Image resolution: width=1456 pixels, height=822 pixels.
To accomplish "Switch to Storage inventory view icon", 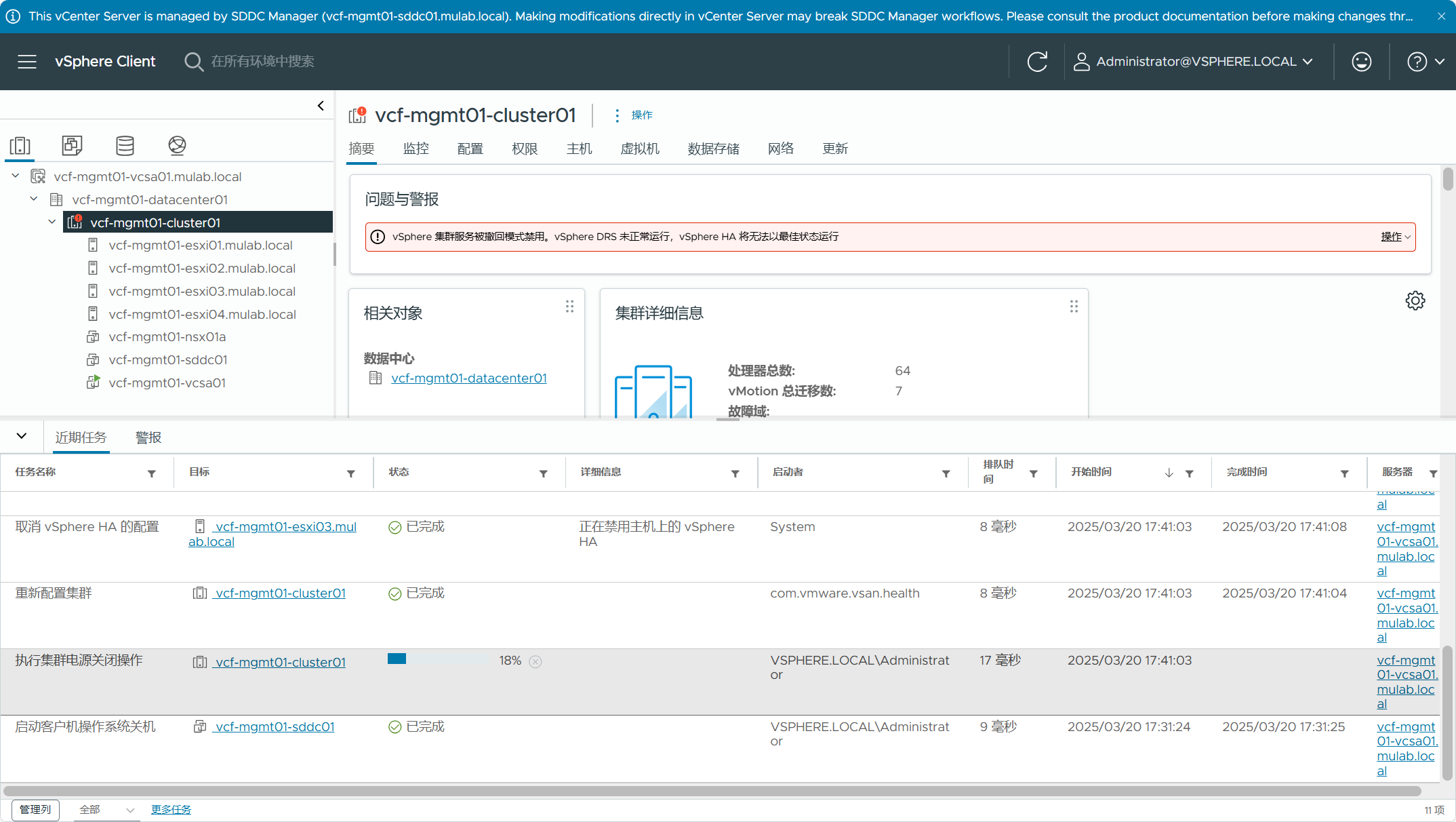I will point(125,145).
